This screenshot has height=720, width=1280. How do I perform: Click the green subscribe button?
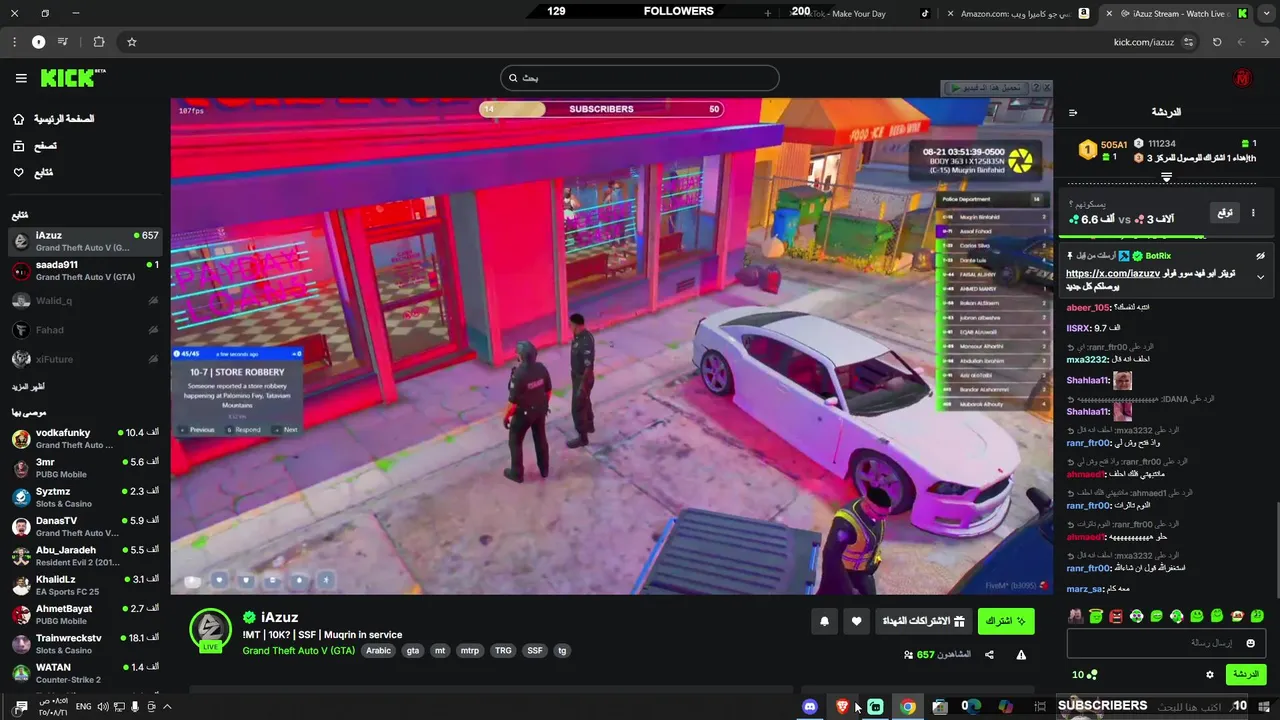click(x=1006, y=621)
